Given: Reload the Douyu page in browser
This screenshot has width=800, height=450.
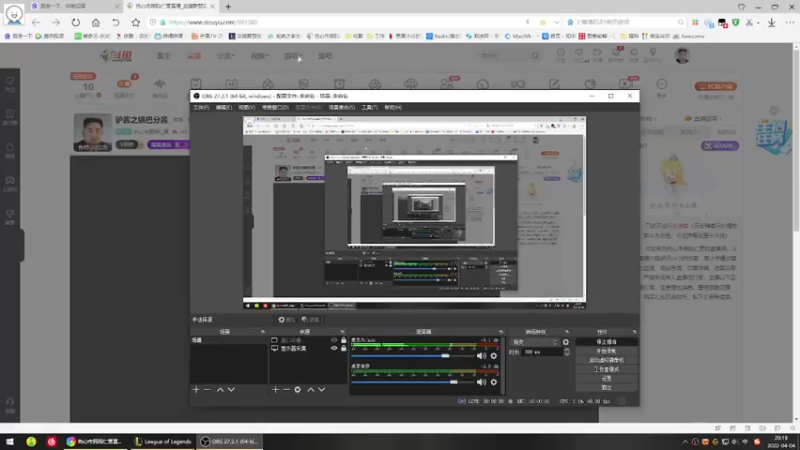Looking at the screenshot, I should [x=76, y=22].
